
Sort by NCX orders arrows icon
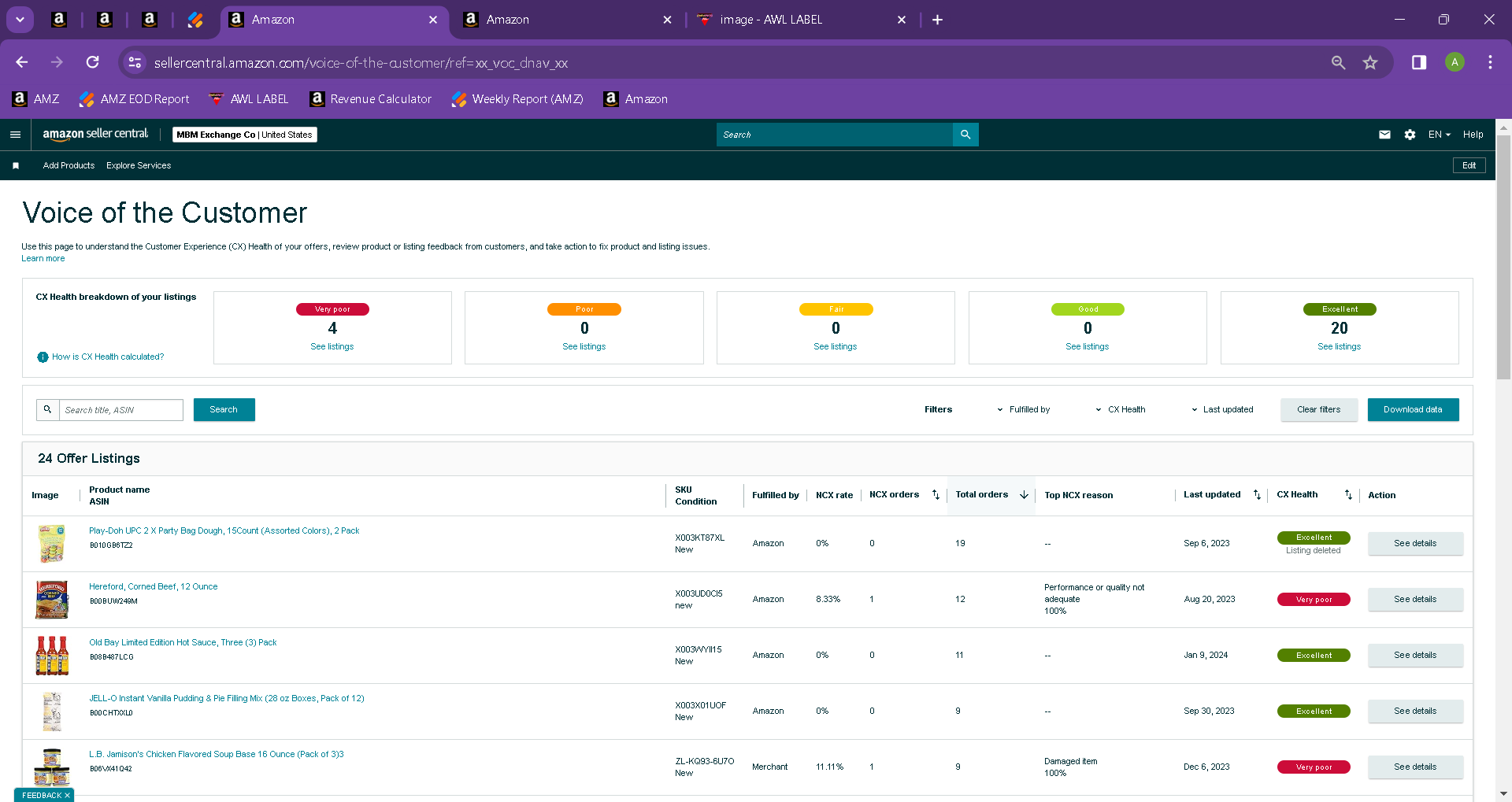(x=936, y=495)
